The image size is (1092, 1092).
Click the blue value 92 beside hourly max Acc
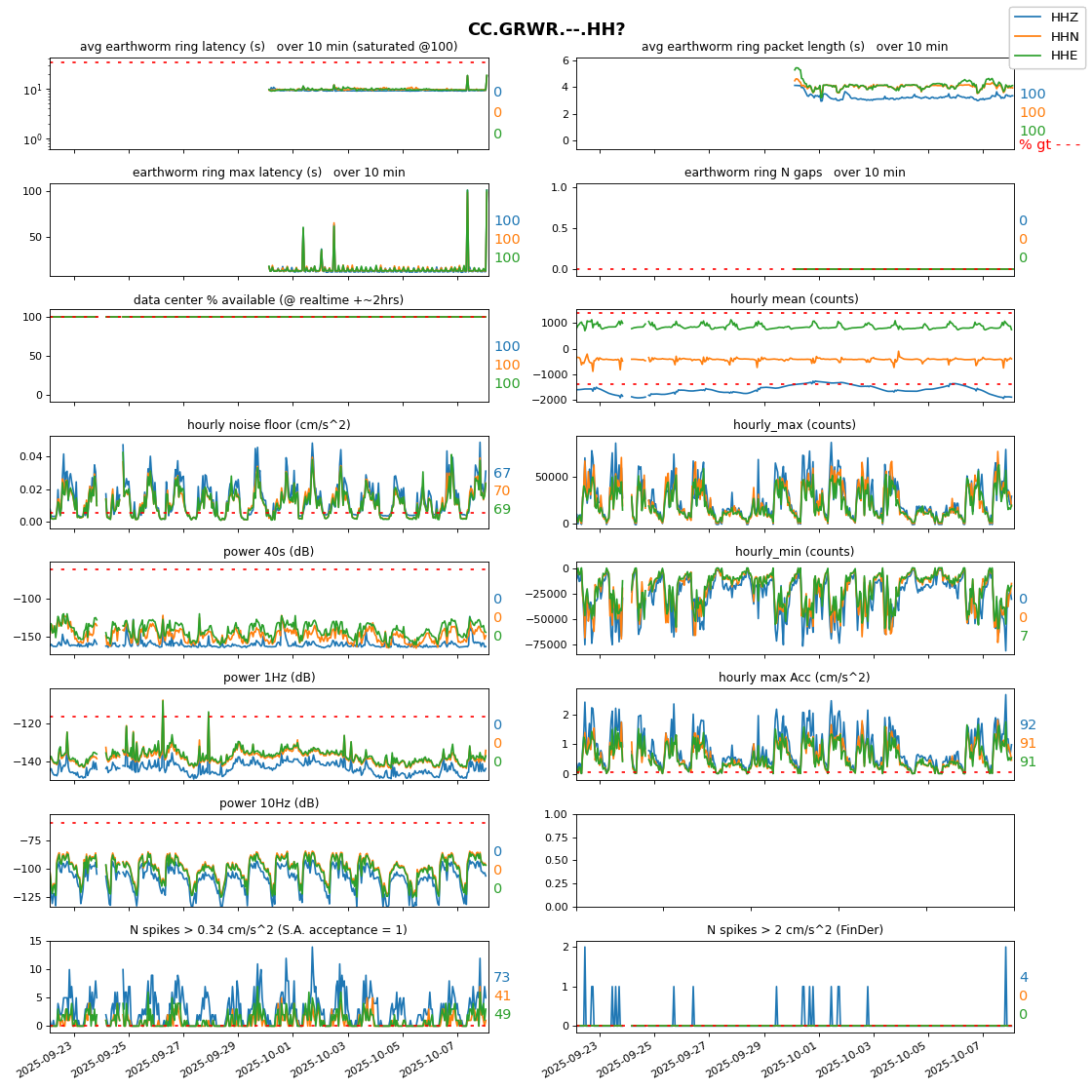pos(1028,725)
